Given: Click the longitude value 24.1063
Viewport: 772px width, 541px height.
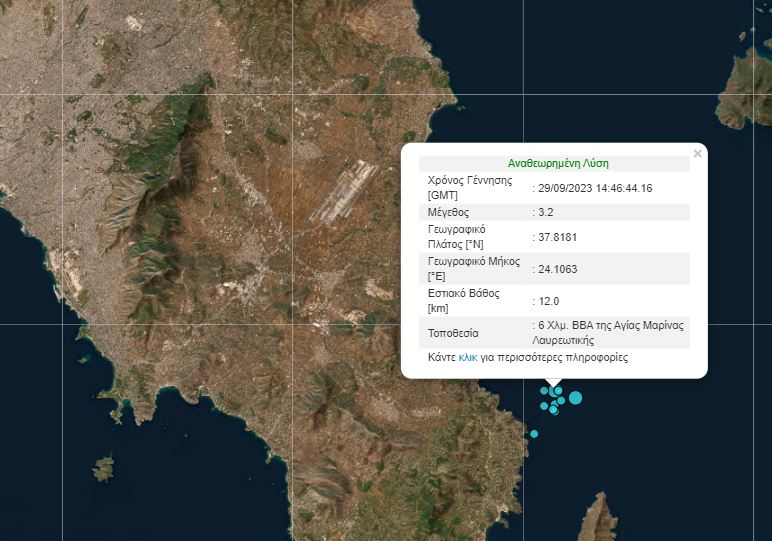Looking at the screenshot, I should pyautogui.click(x=558, y=269).
